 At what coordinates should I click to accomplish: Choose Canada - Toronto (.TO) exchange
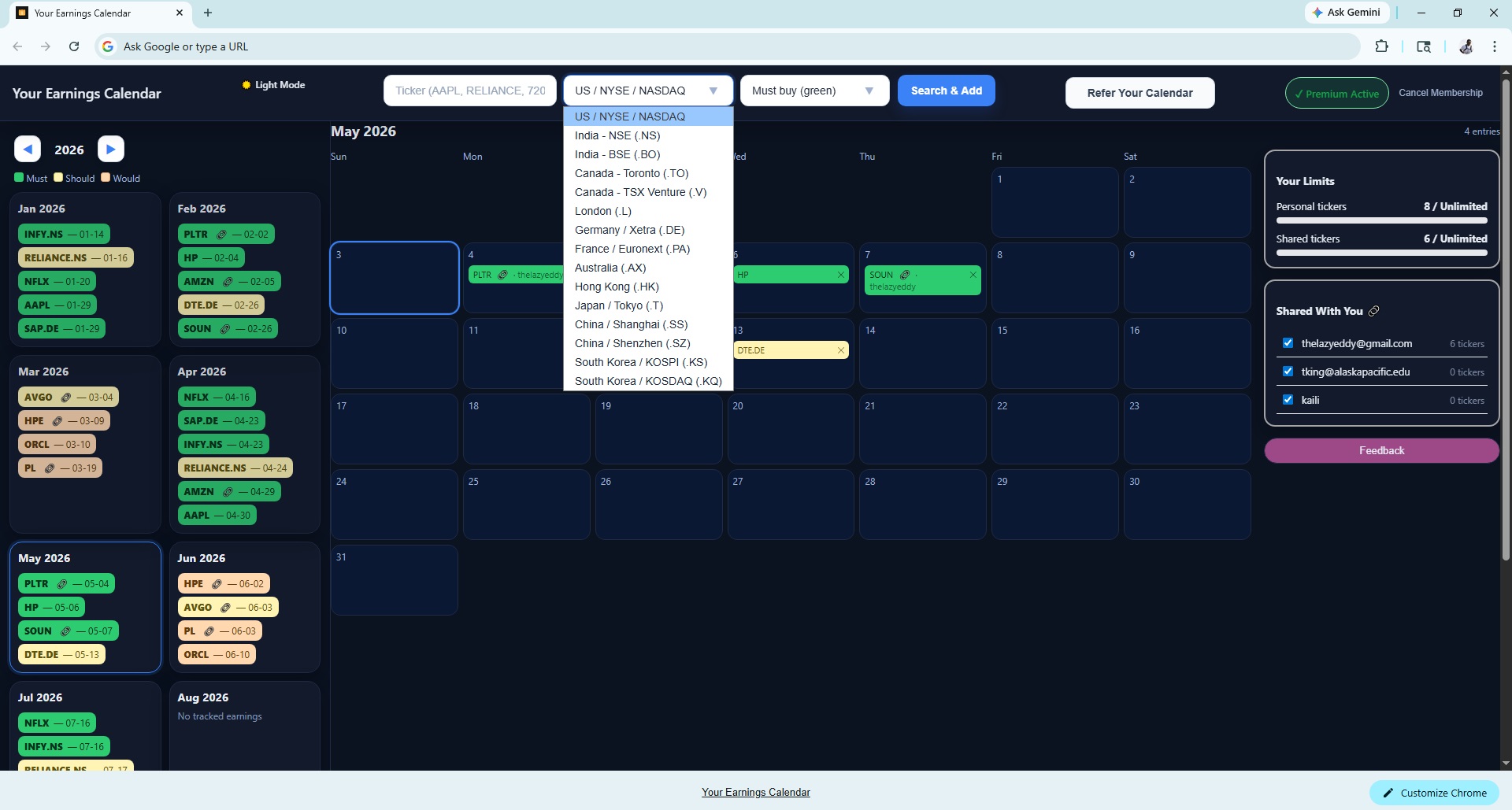pyautogui.click(x=648, y=173)
